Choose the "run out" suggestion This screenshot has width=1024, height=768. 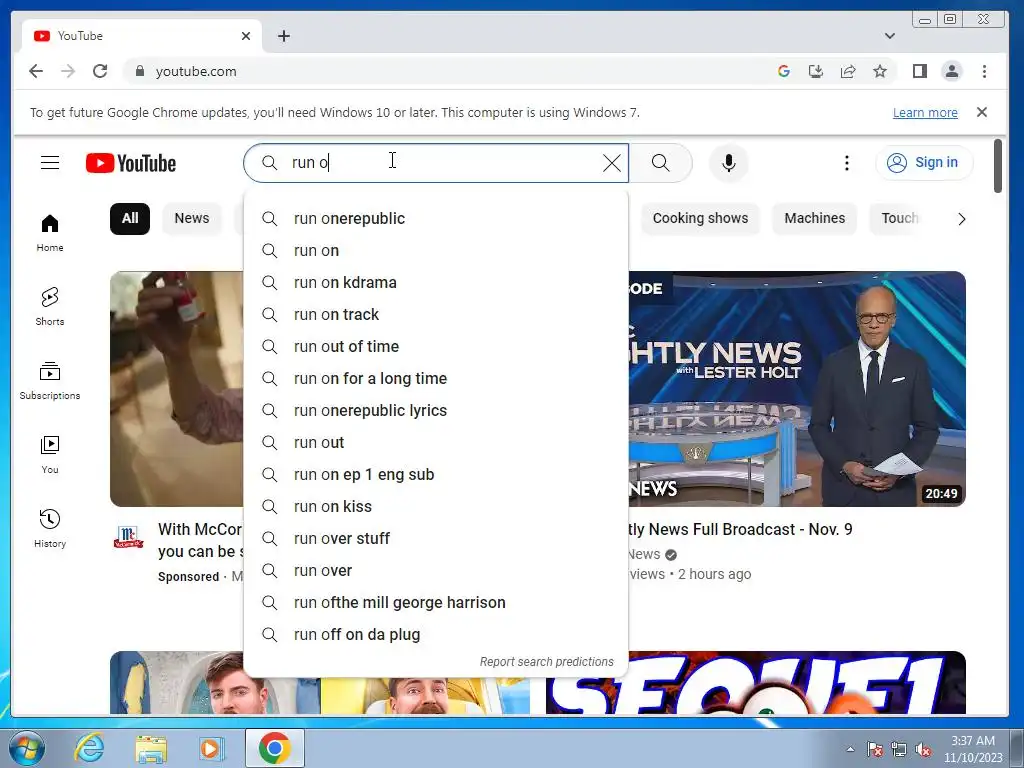(436, 443)
